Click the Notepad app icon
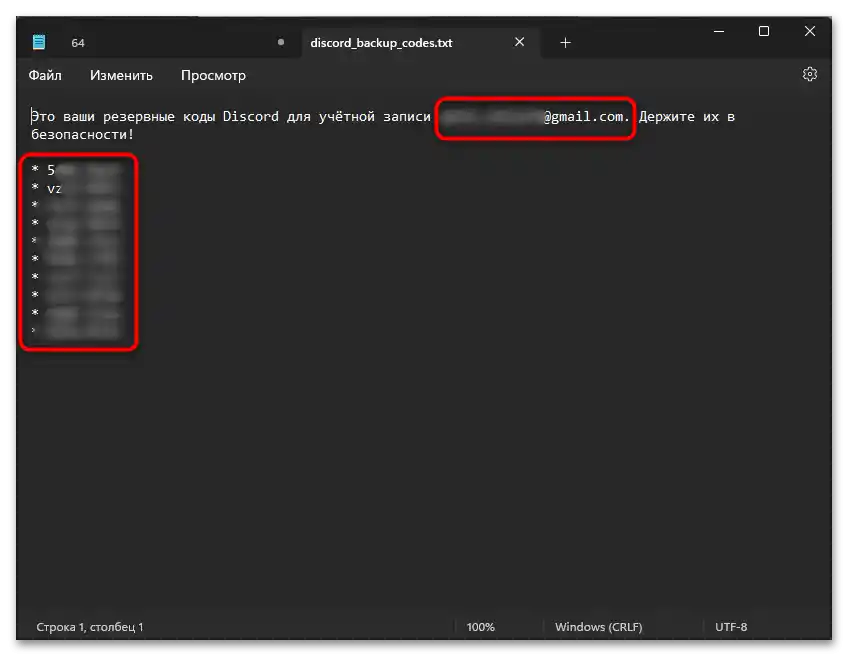The image size is (848, 656). 39,42
